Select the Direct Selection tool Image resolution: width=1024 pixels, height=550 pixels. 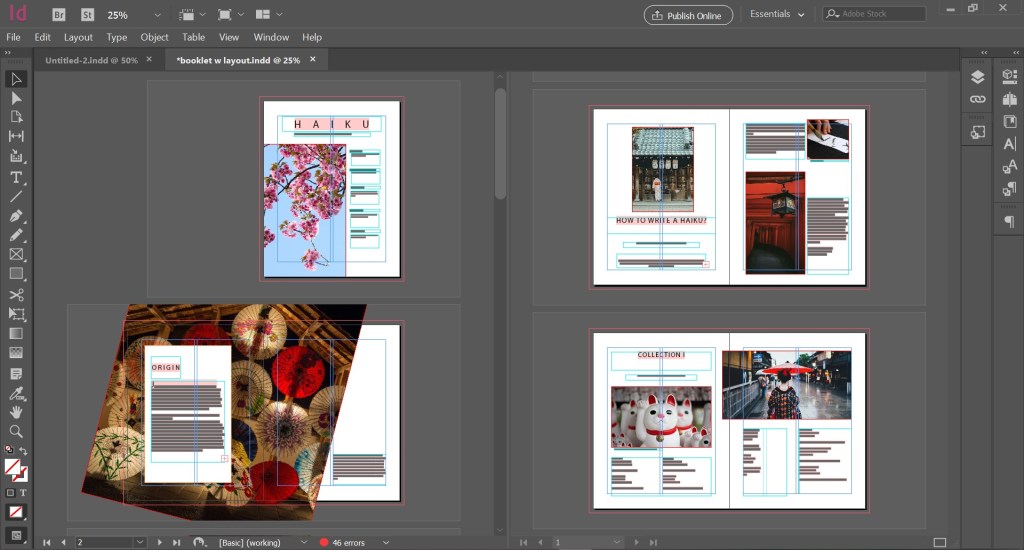[x=16, y=98]
